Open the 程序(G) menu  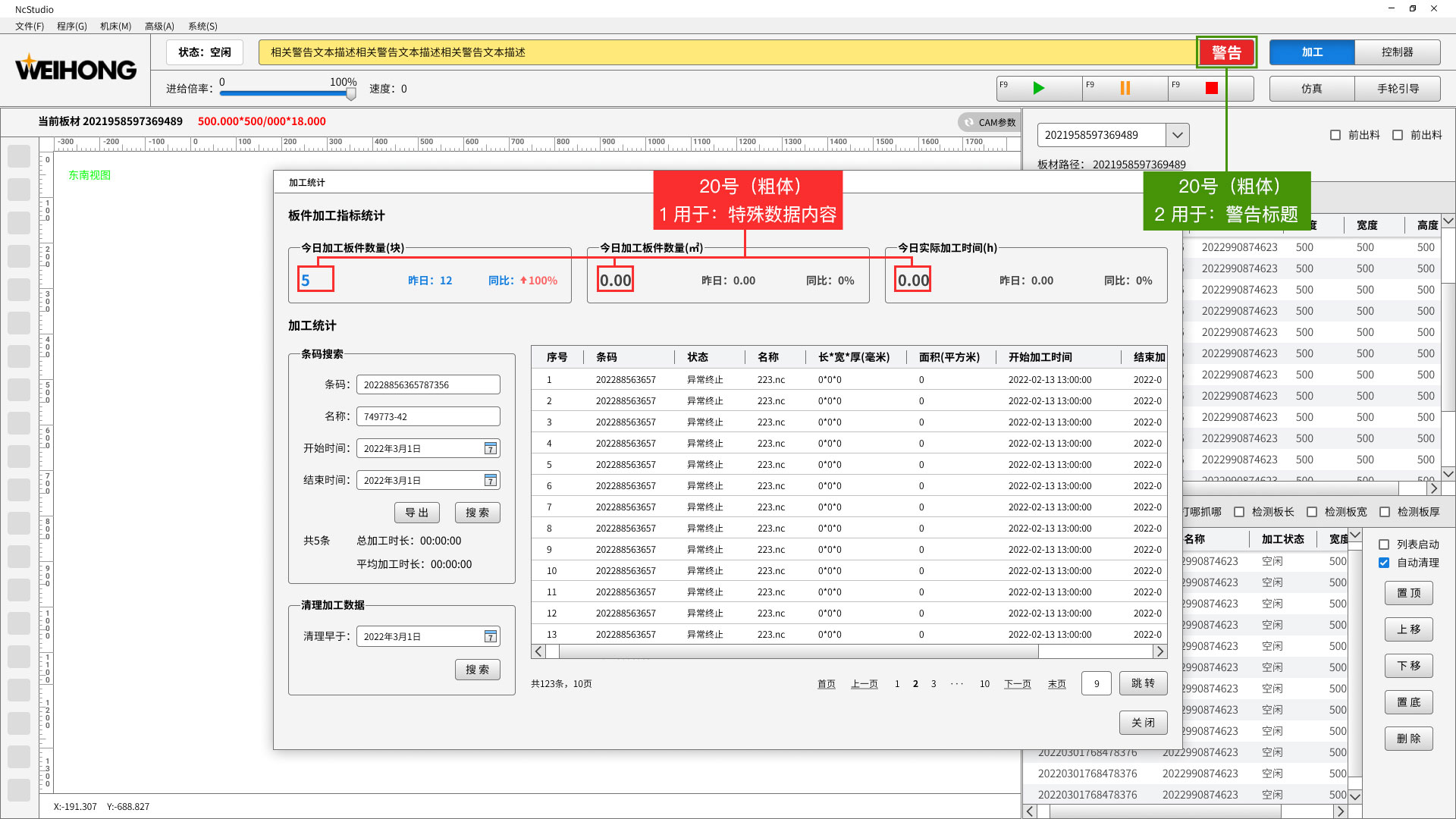pos(72,26)
